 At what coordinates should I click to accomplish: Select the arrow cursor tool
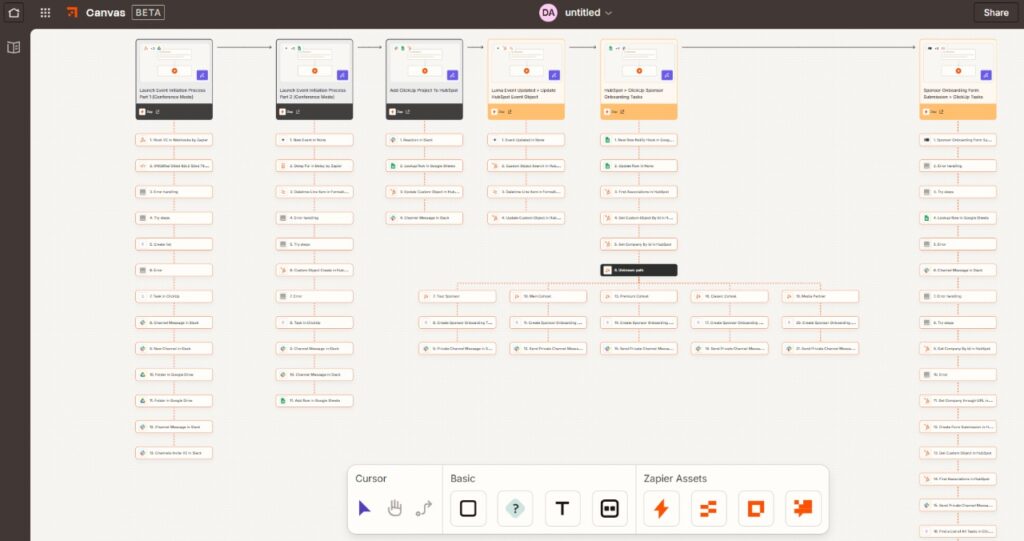click(x=365, y=508)
